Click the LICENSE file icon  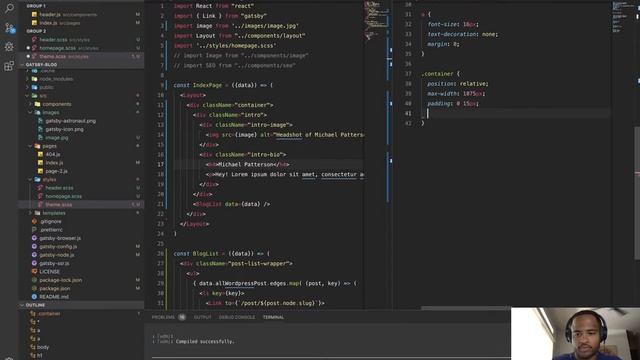click(x=34, y=271)
